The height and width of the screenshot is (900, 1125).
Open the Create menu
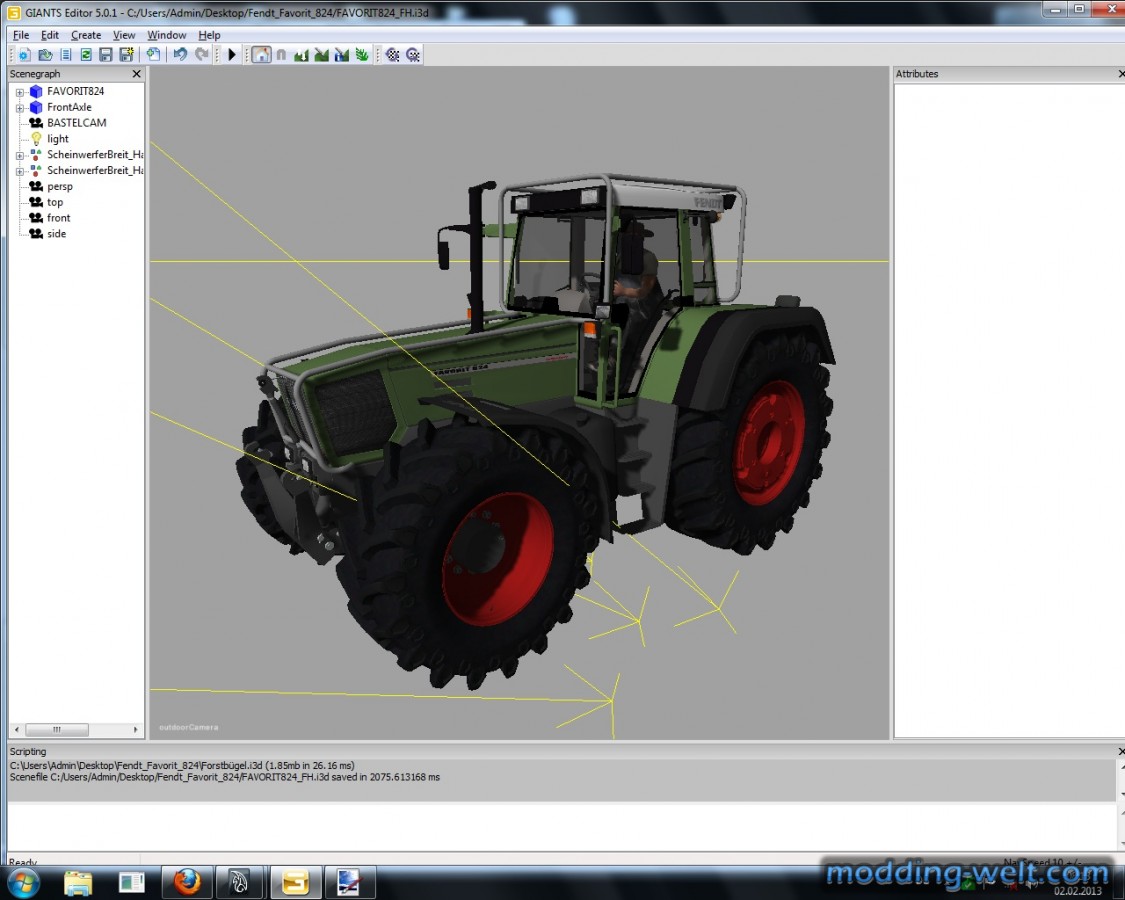coord(86,34)
